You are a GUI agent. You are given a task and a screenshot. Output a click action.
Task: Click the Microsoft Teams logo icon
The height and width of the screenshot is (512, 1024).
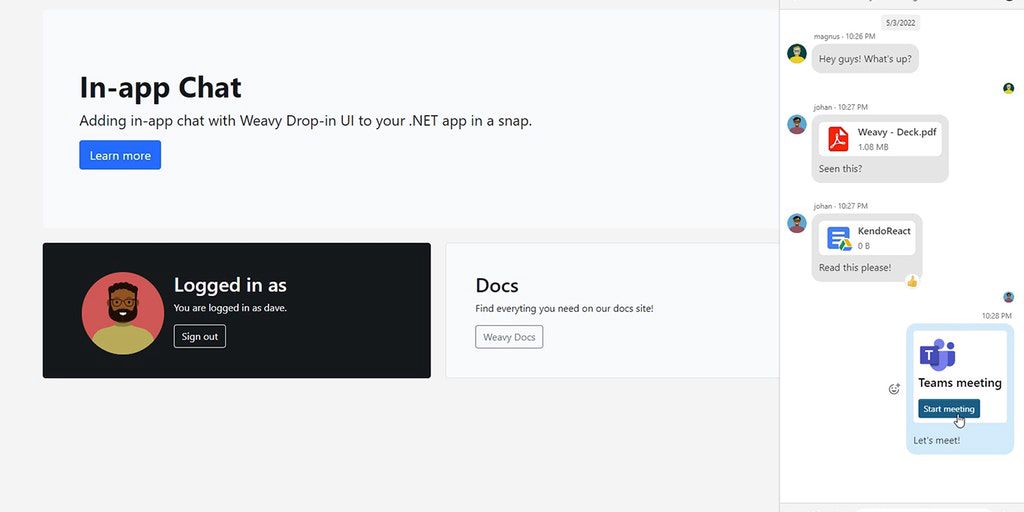(x=937, y=355)
